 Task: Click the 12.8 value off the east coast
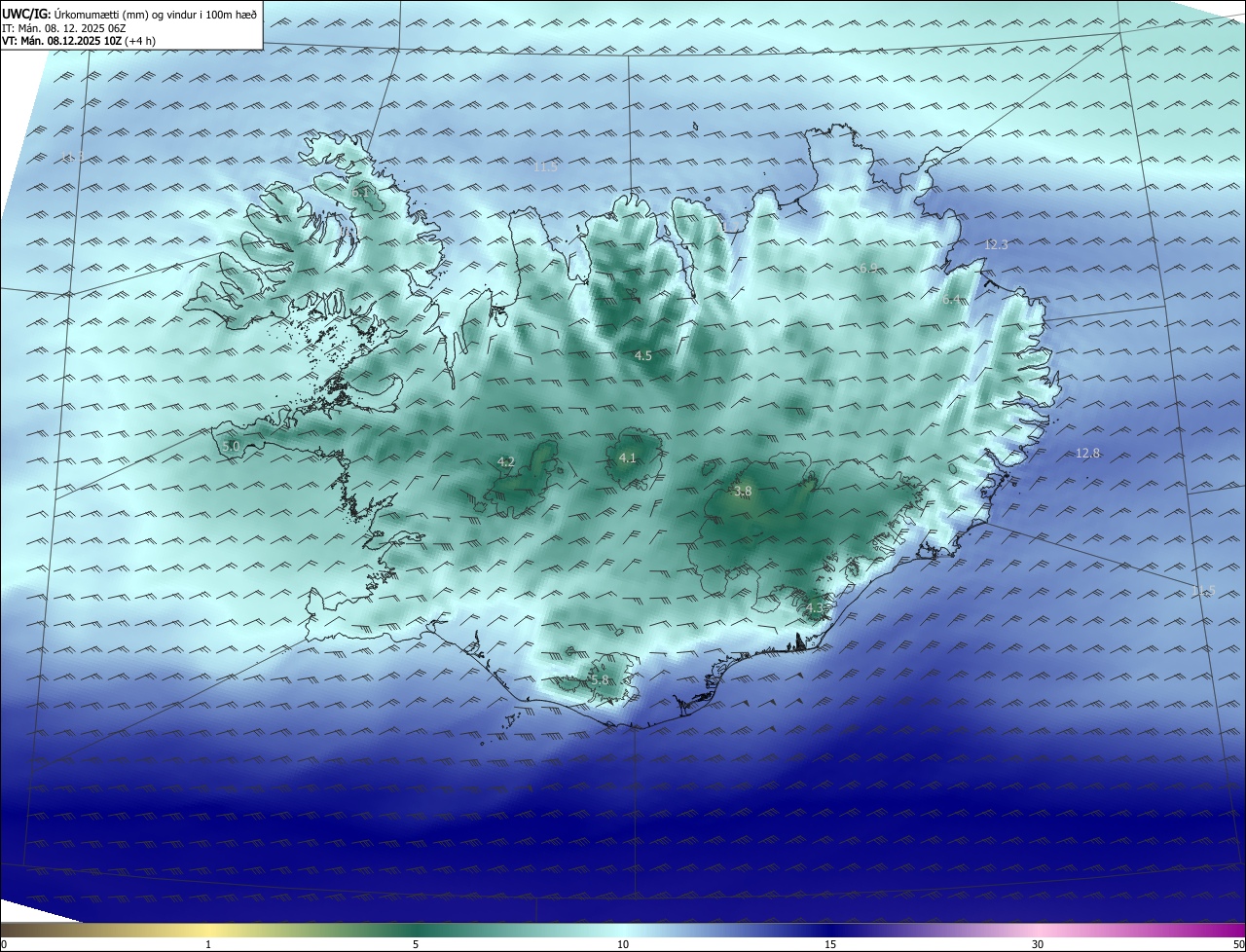1087,453
